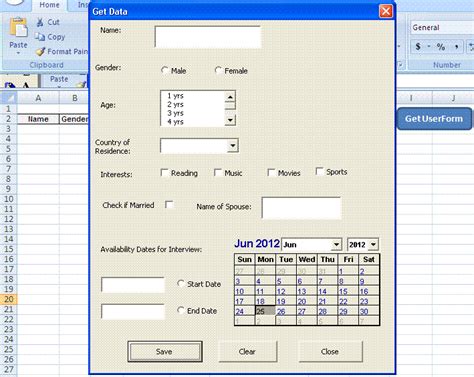Click the comma style icon
474x377 pixels.
tap(456, 47)
